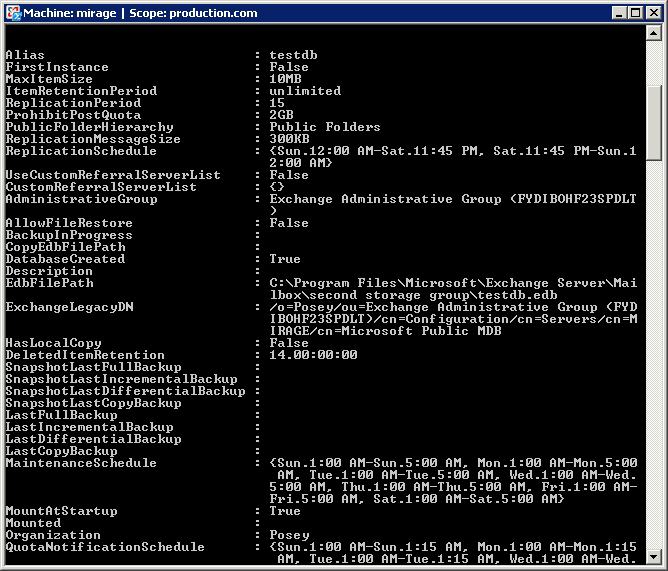
Task: Click the testdb alias value
Action: coord(292,55)
